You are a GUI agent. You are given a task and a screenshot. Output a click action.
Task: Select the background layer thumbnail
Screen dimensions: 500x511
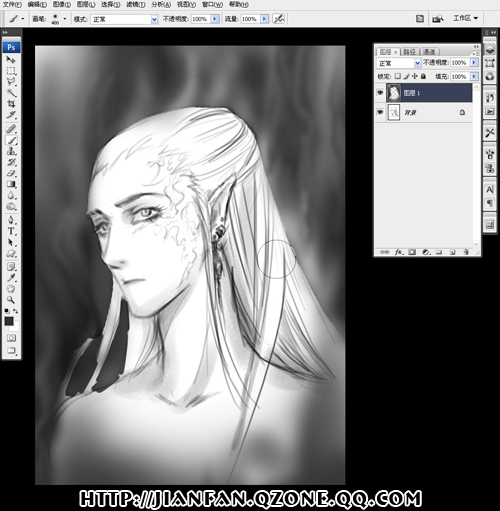tap(394, 112)
